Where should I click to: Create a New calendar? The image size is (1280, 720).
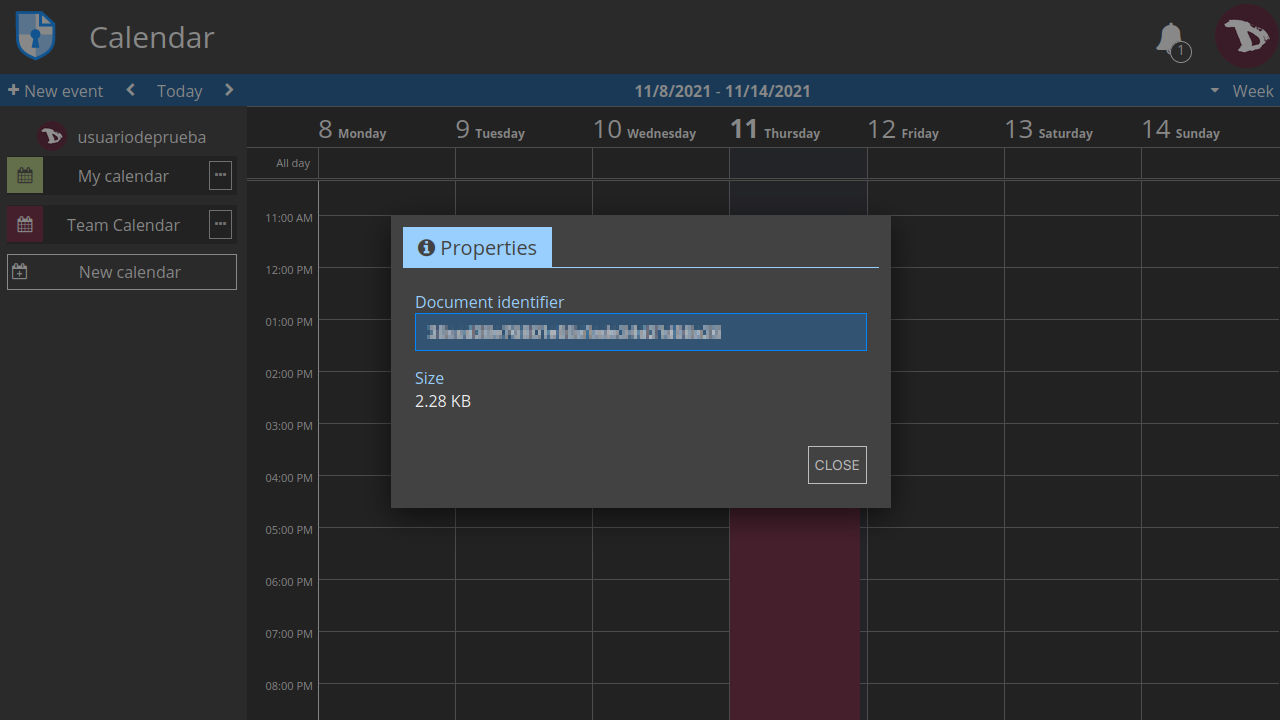pyautogui.click(x=122, y=272)
